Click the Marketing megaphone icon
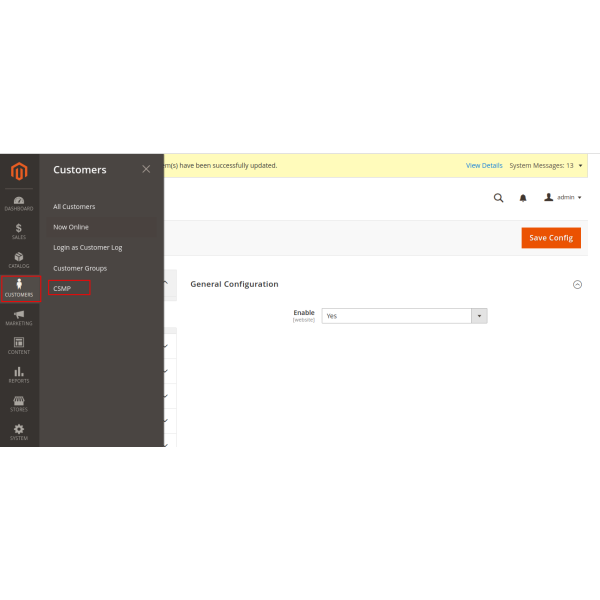Screen dimensions: 600x600 pos(19,317)
